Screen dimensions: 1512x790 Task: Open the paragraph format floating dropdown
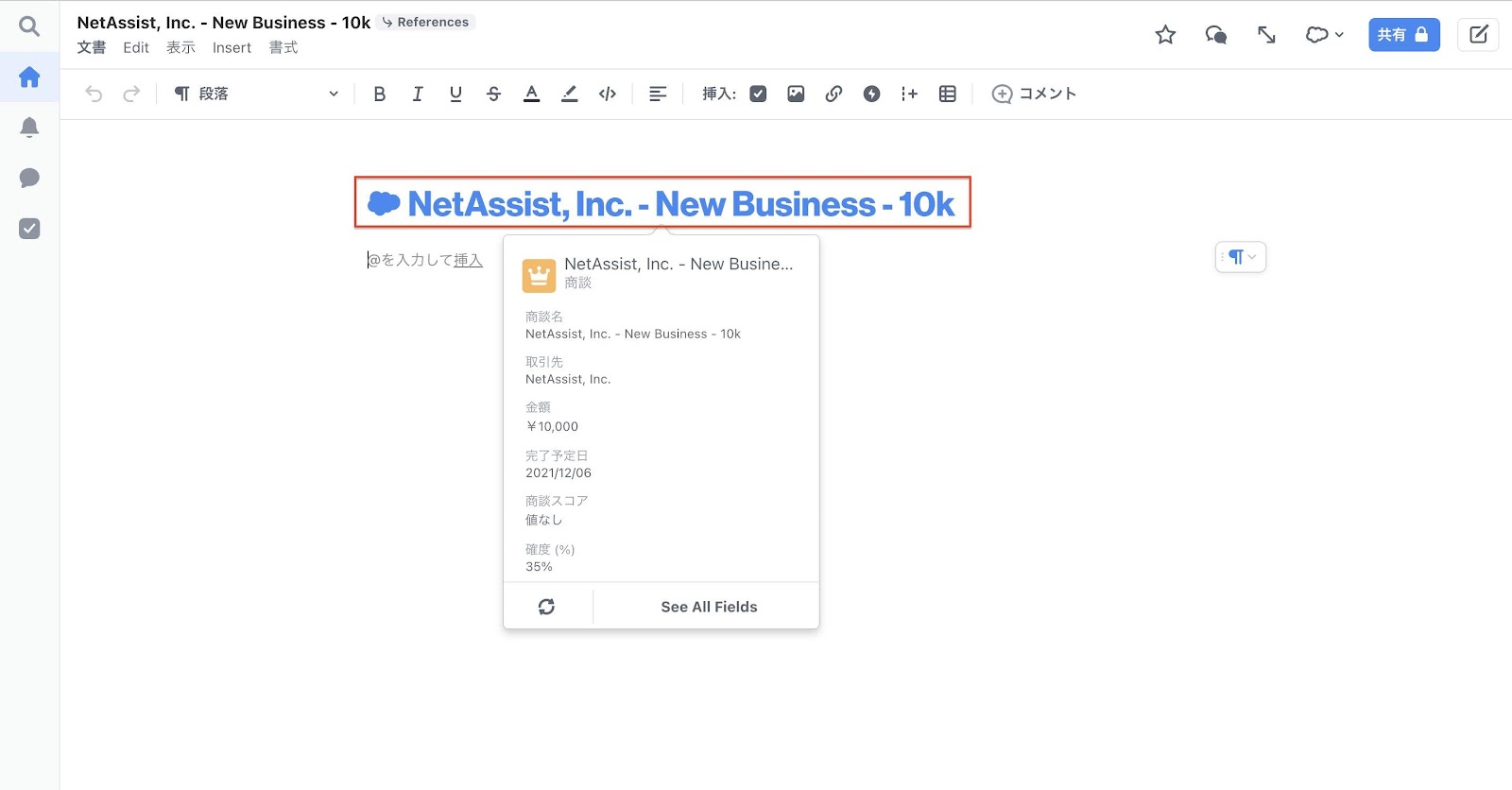1241,257
